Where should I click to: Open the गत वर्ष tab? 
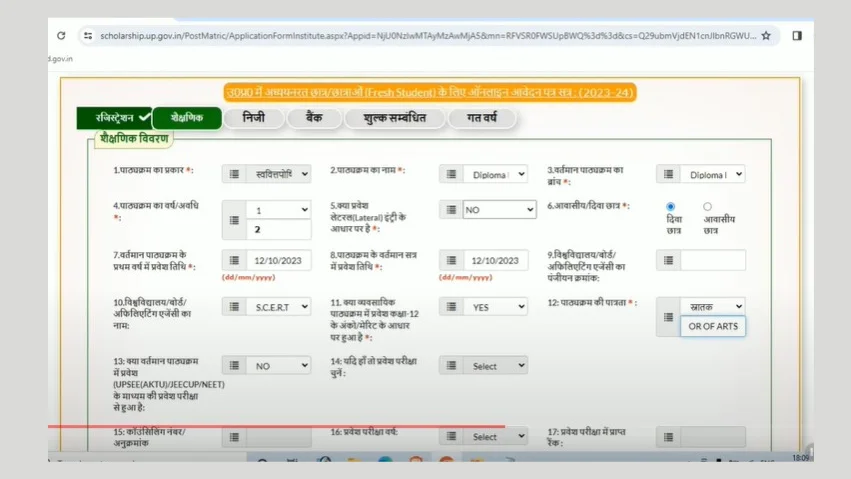481,118
